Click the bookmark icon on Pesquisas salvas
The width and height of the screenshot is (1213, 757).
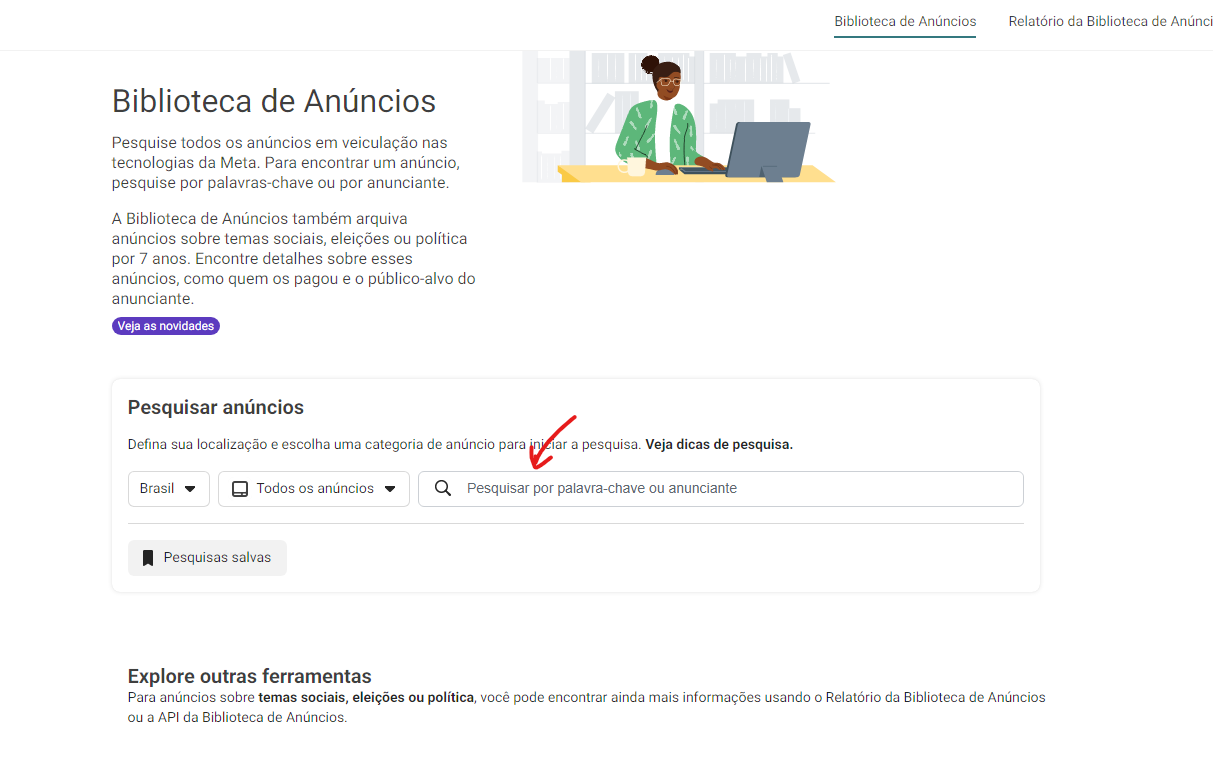pyautogui.click(x=148, y=558)
